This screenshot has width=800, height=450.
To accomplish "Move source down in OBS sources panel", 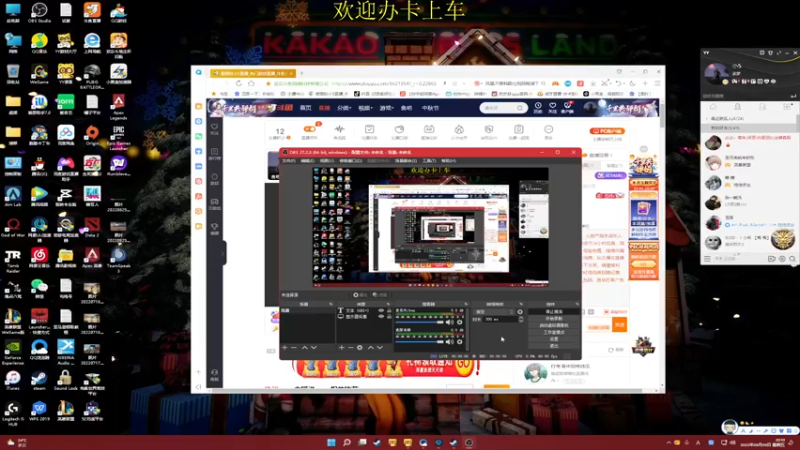I will pos(380,347).
